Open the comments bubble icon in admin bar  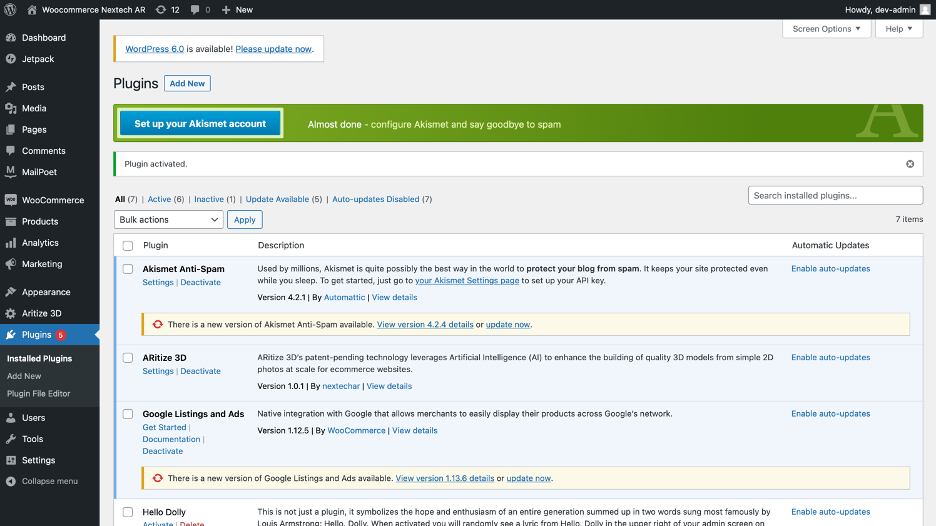[x=195, y=10]
